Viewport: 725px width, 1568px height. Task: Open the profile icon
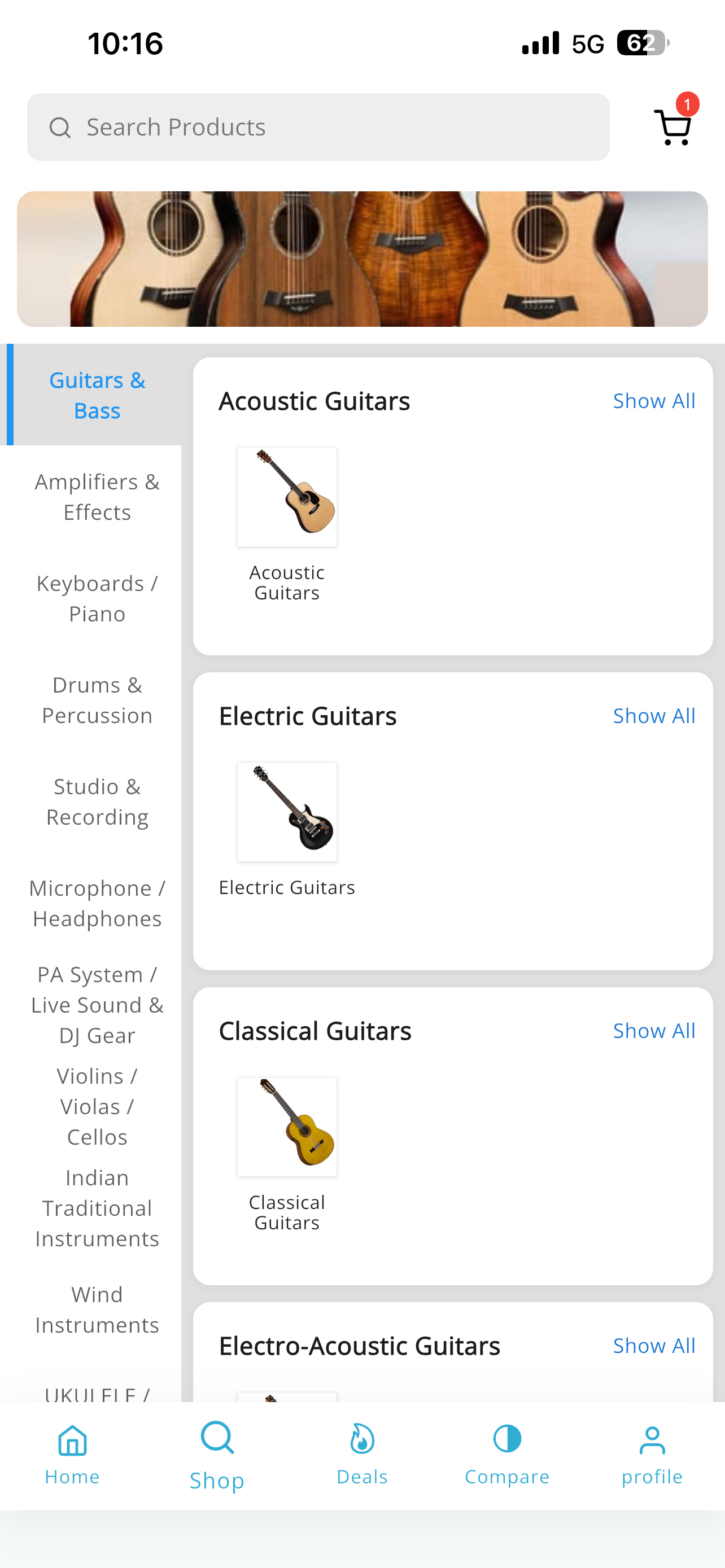pyautogui.click(x=652, y=1440)
